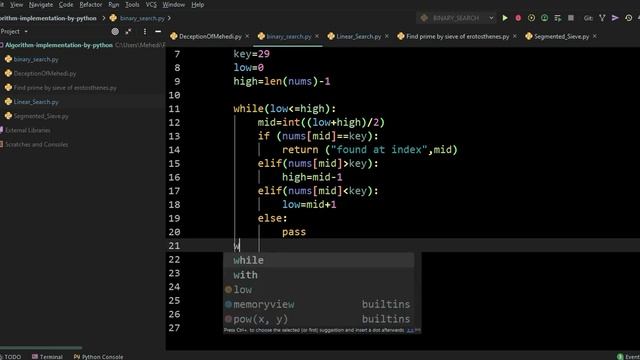Open the Python Console tool window
Screen dimensions: 640x360
(x=98, y=357)
